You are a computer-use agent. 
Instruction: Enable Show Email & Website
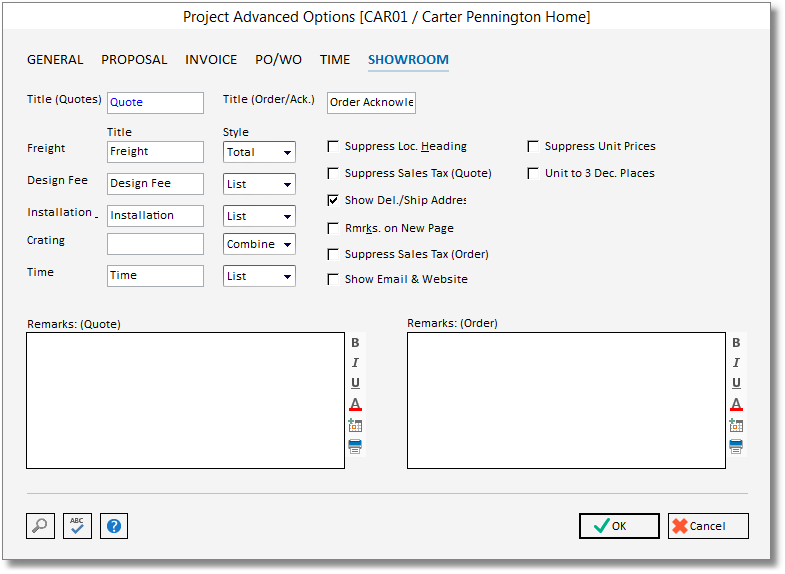[x=333, y=280]
